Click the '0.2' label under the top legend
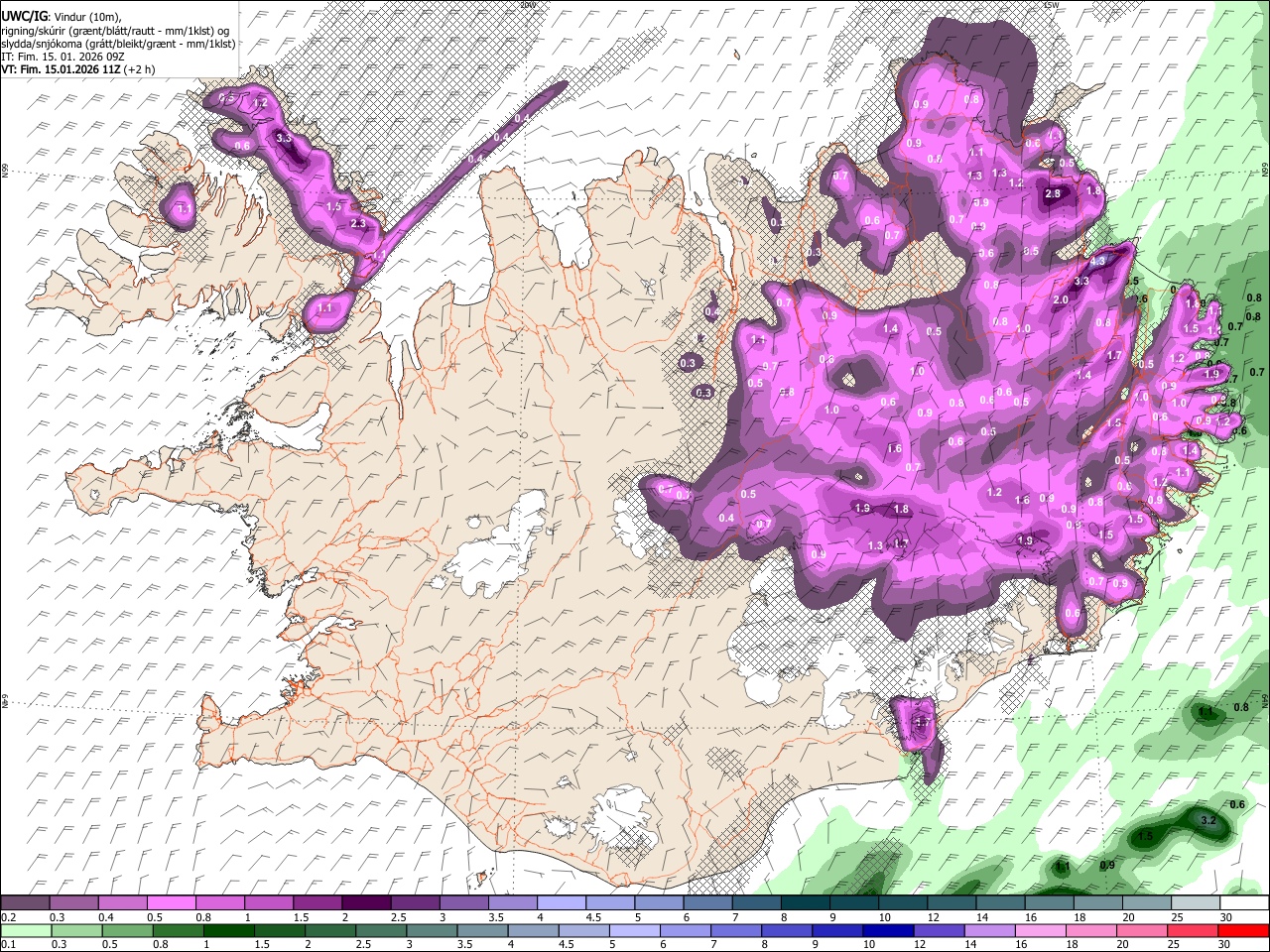This screenshot has width=1270, height=952. 7,917
